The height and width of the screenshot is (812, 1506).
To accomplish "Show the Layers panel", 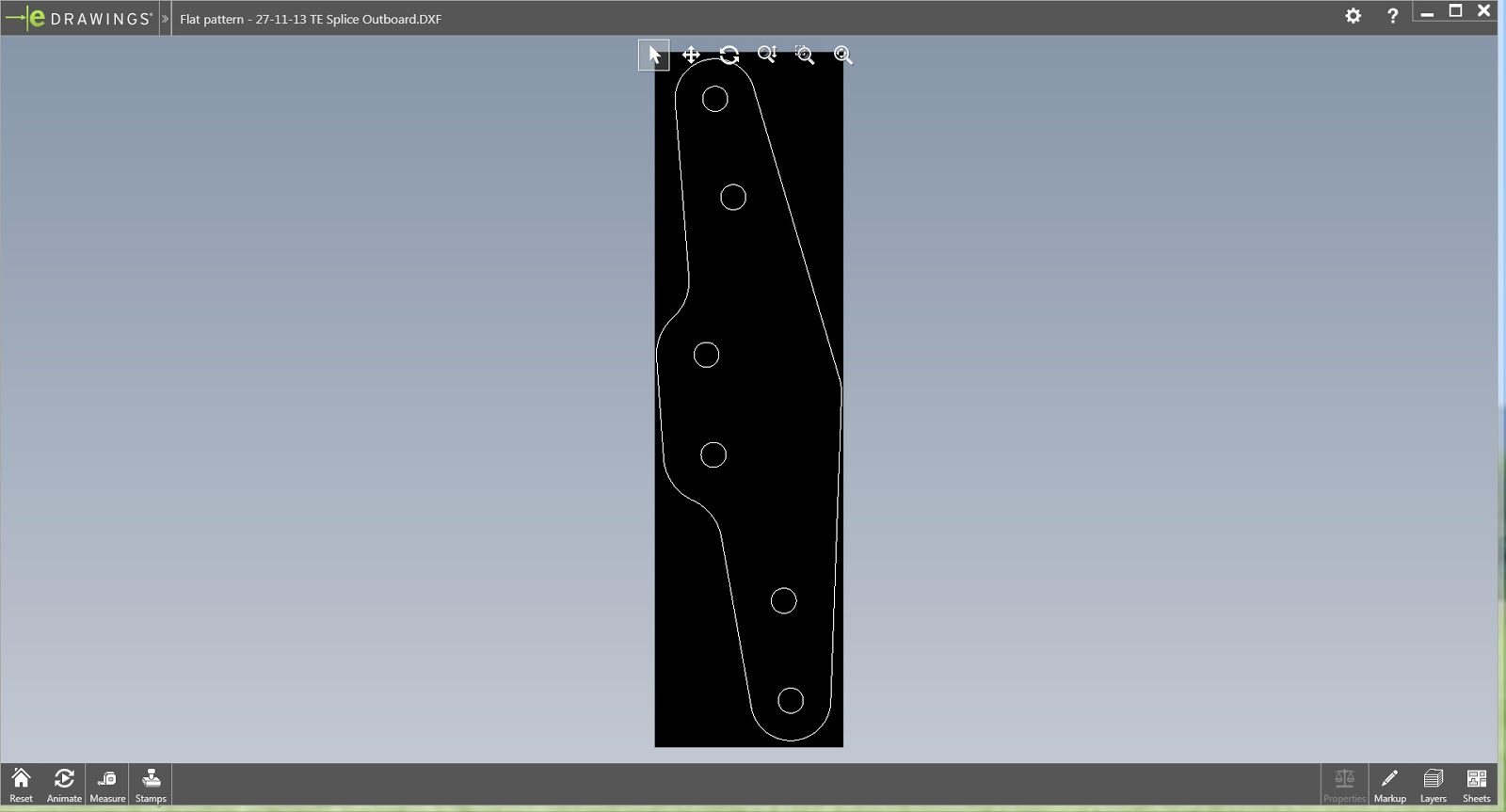I will click(x=1433, y=785).
